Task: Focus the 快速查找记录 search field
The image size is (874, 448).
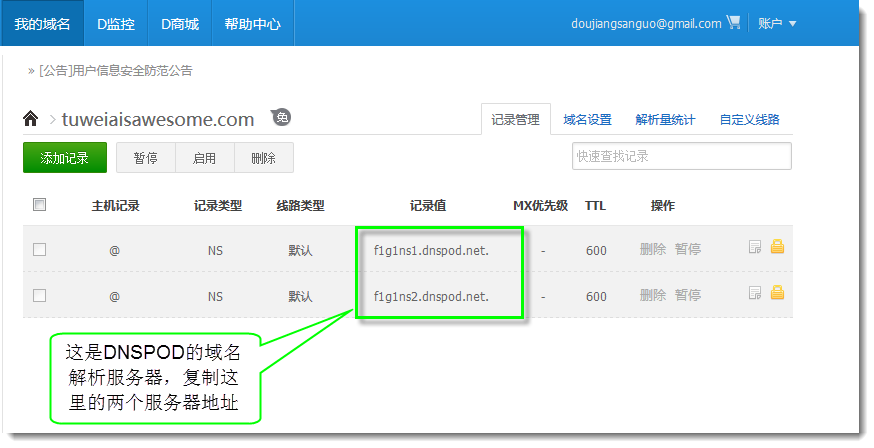Action: tap(681, 157)
